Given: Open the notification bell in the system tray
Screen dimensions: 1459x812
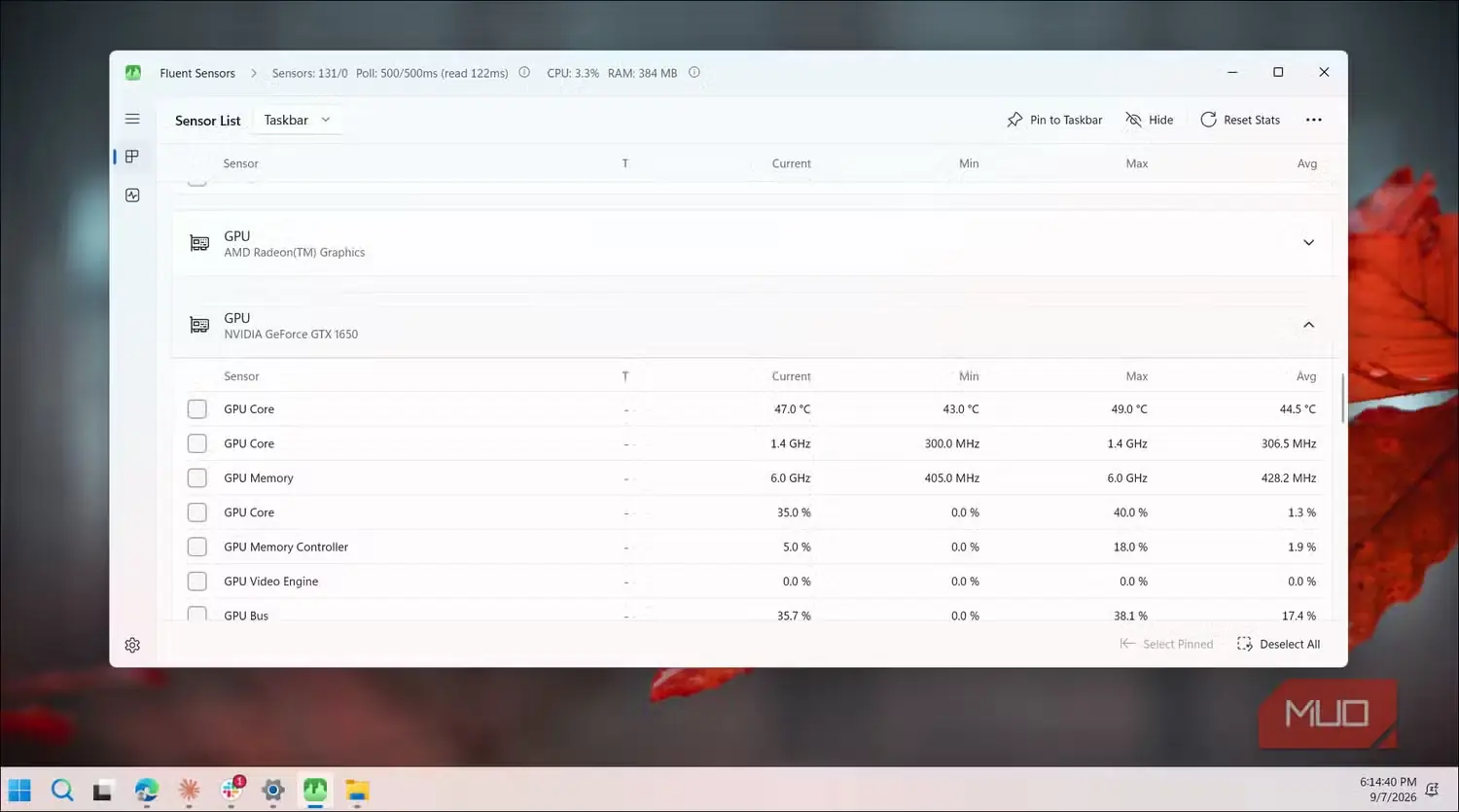Looking at the screenshot, I should pos(1432,790).
